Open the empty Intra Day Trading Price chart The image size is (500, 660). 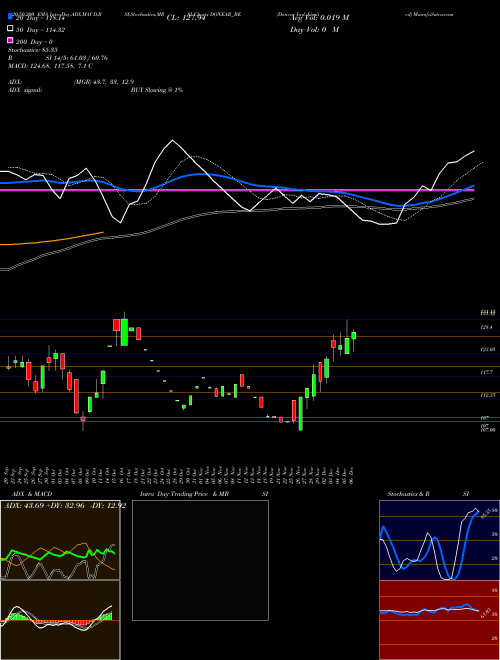pyautogui.click(x=200, y=560)
